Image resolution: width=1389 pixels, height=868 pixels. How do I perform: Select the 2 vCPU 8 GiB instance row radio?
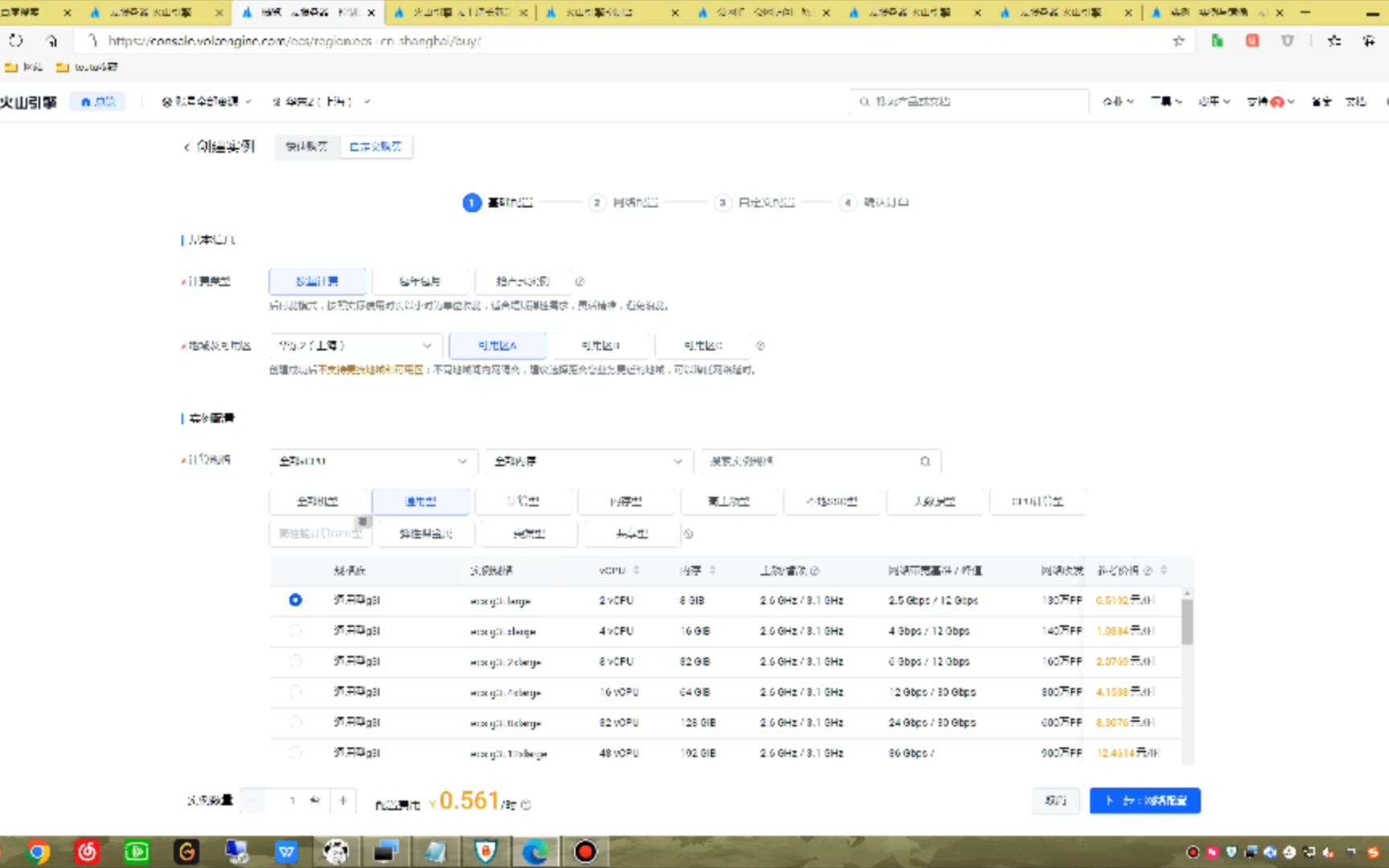295,600
